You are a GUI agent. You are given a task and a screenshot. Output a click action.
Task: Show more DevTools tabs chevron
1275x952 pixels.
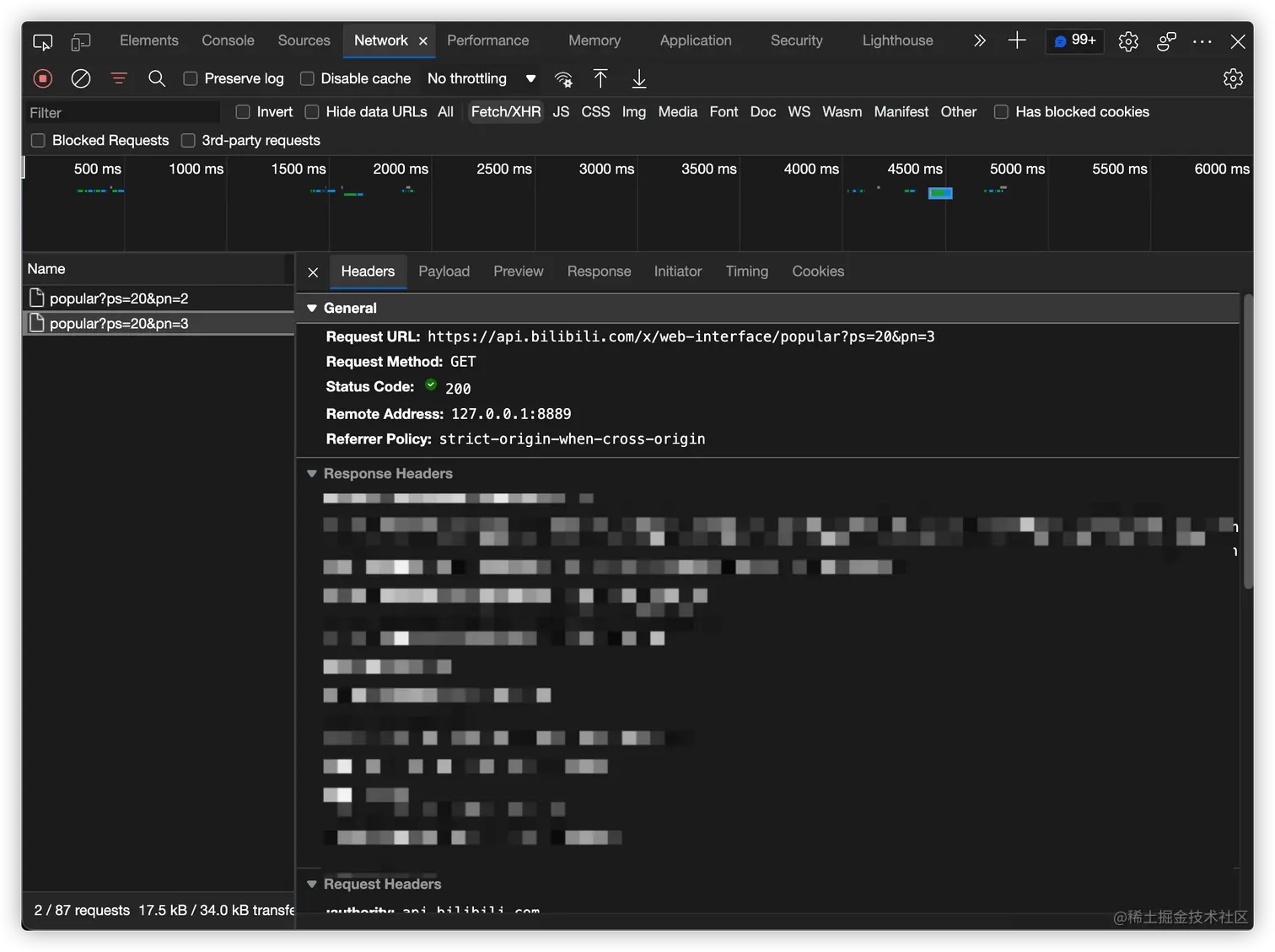tap(979, 40)
